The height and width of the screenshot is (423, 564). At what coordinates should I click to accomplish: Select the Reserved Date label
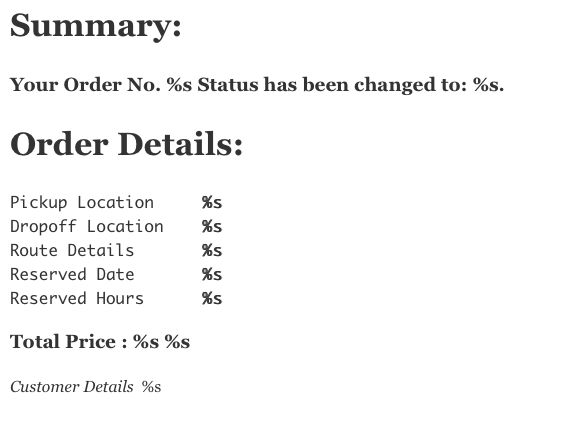(72, 274)
